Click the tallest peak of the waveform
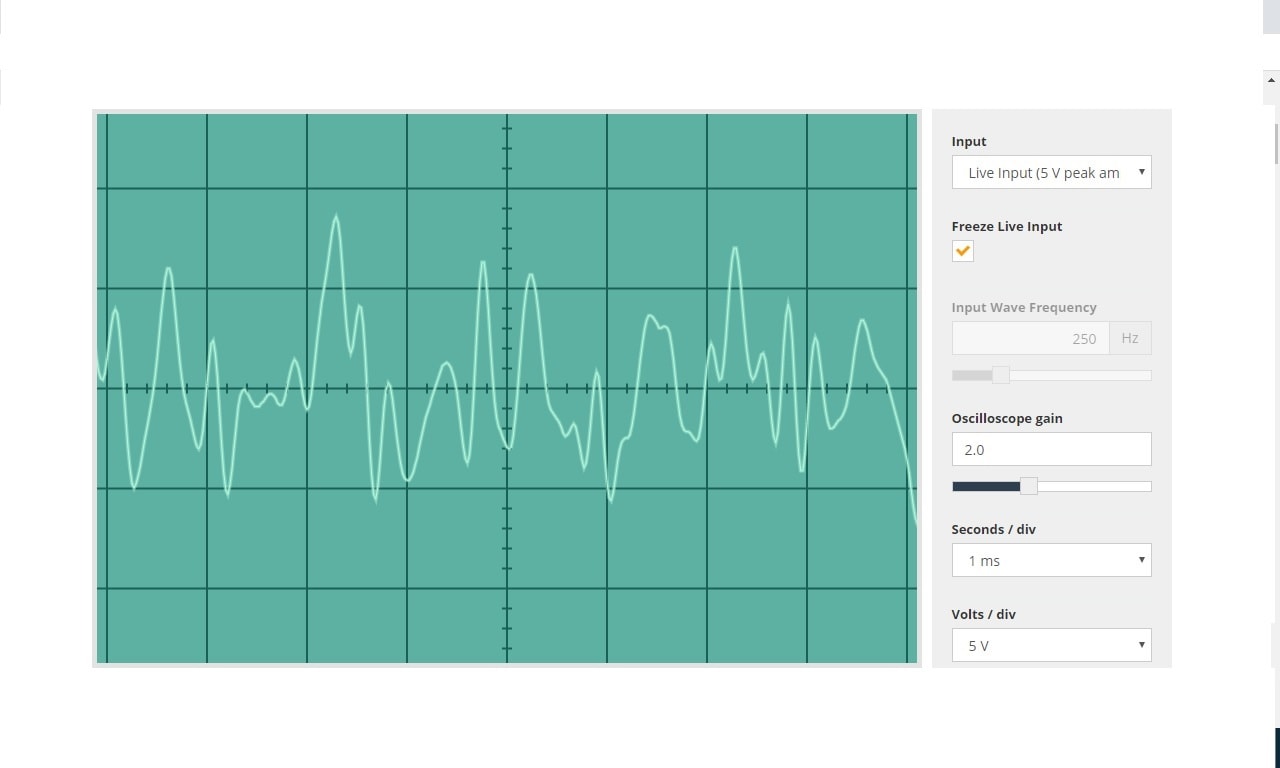Image resolution: width=1280 pixels, height=768 pixels. pyautogui.click(x=336, y=217)
